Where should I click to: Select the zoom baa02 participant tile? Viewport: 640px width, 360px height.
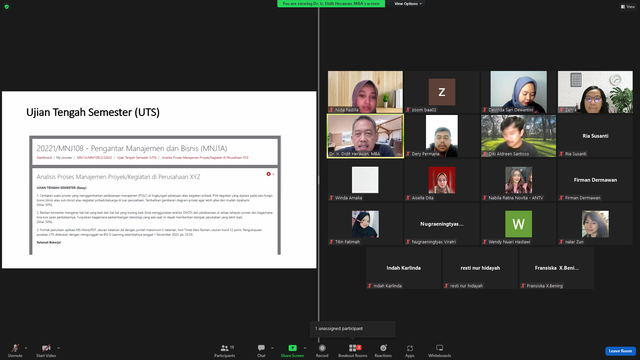tap(442, 92)
